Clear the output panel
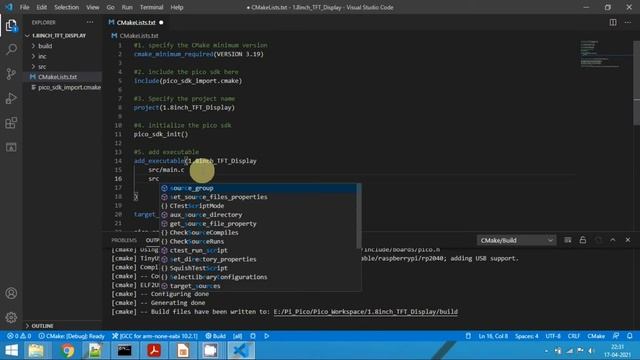 tap(567, 240)
